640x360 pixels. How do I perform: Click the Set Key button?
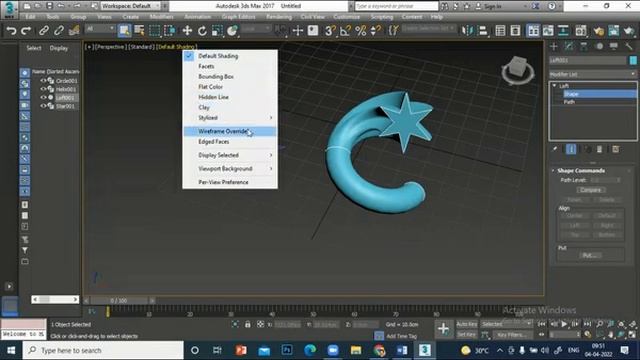click(467, 335)
